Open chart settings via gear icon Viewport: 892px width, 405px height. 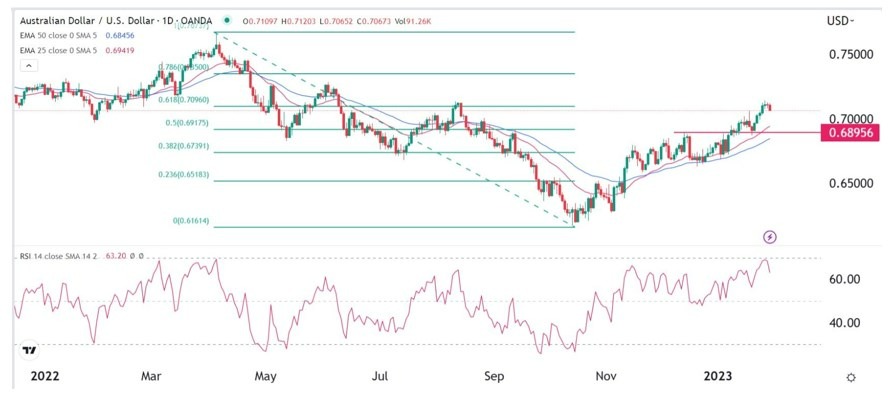851,378
